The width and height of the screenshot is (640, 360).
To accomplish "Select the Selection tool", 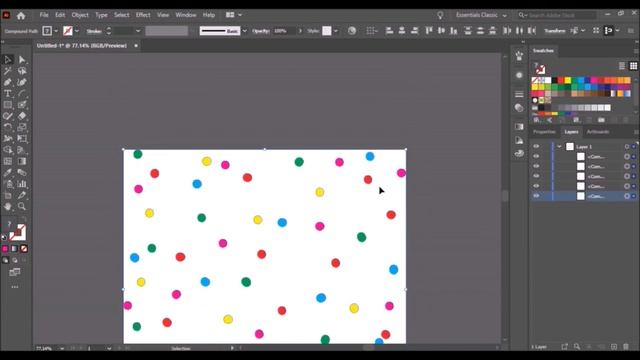I will point(7,60).
